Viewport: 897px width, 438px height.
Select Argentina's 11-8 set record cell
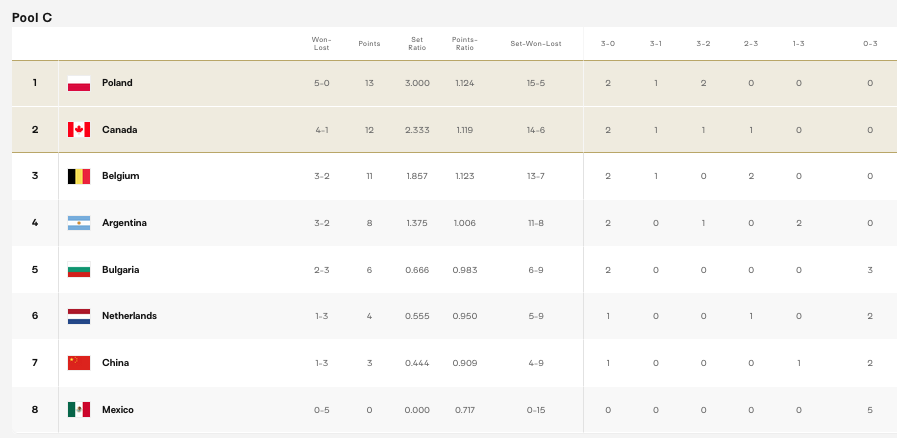[x=535, y=223]
